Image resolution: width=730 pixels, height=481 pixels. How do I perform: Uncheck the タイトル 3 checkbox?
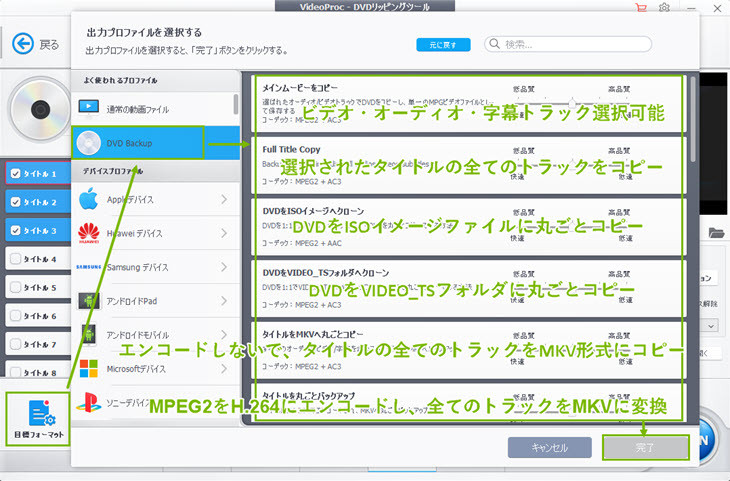tap(15, 230)
